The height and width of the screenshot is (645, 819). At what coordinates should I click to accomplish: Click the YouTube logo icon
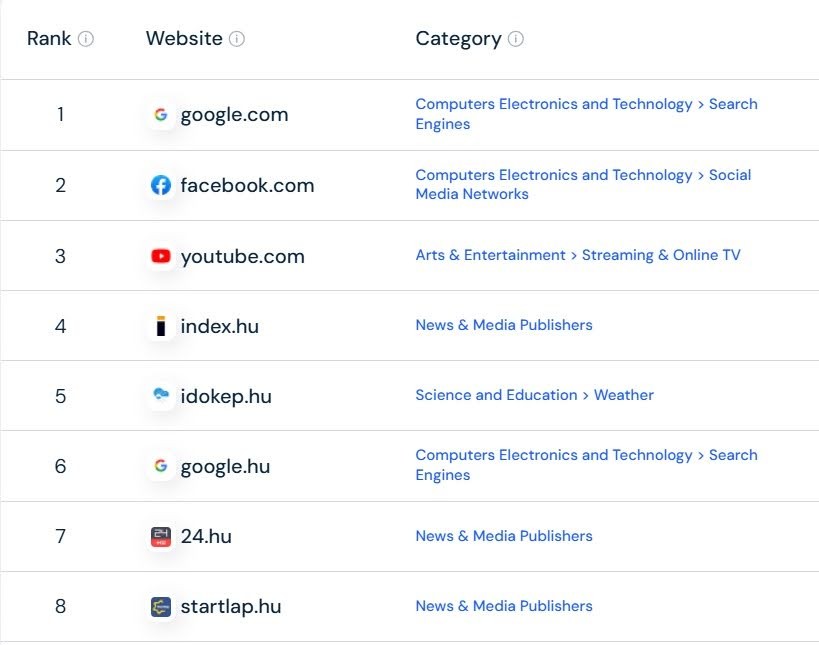click(161, 256)
